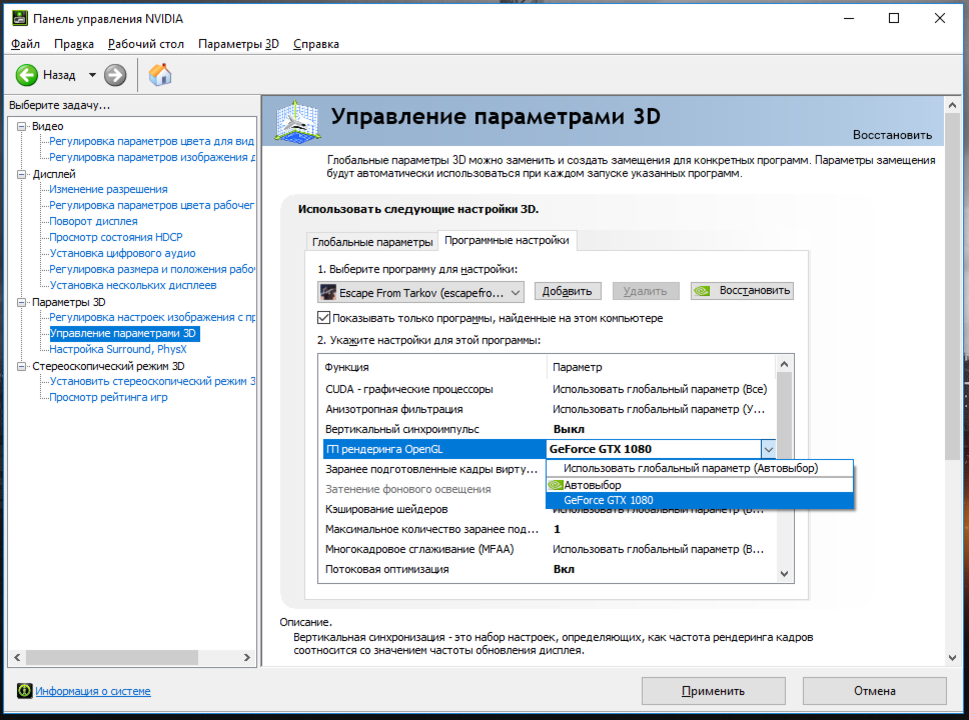Viewport: 969px width, 720px height.
Task: Switch to Глобальные параметры tab
Action: (x=372, y=242)
